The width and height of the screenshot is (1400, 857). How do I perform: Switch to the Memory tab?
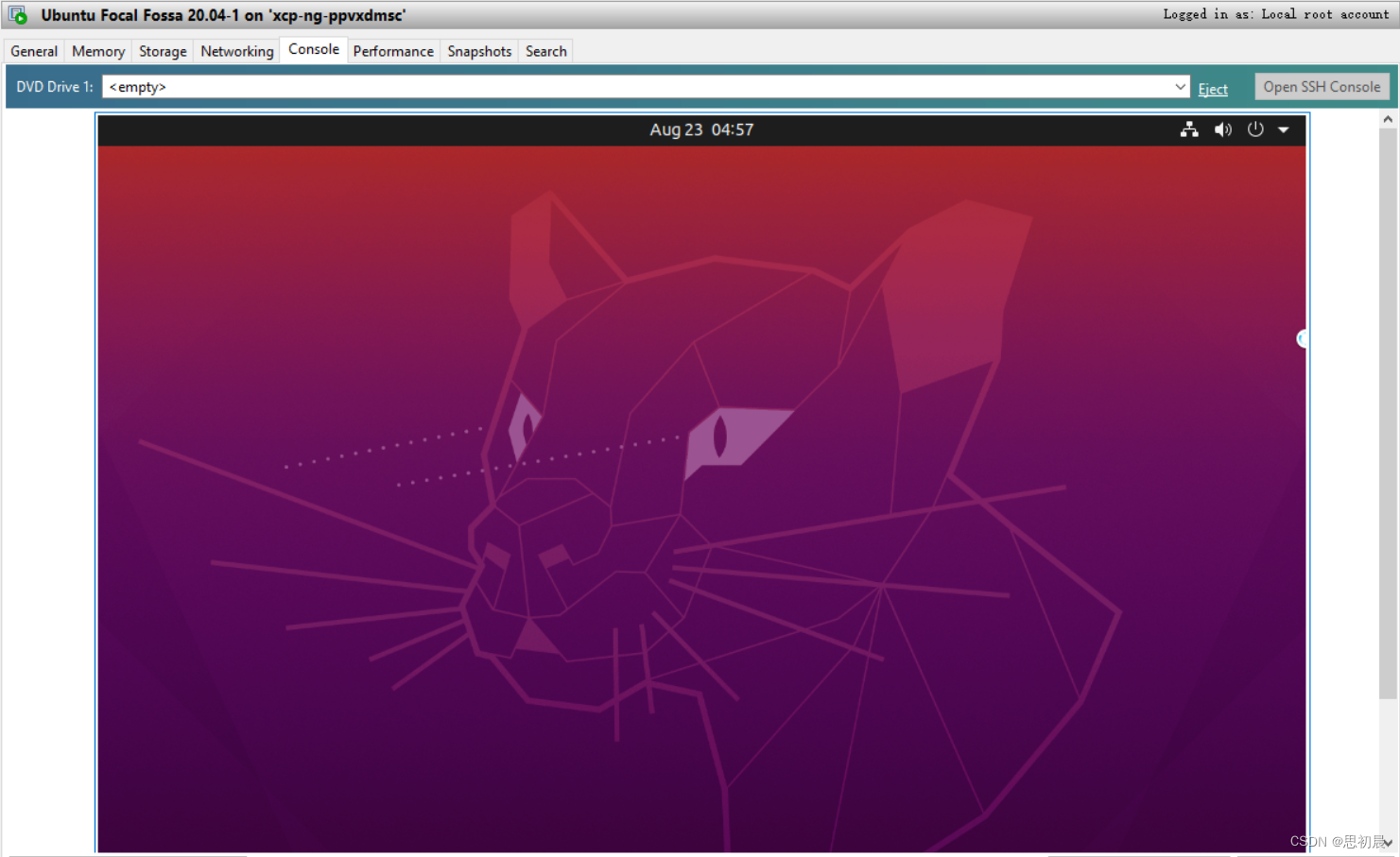(x=98, y=51)
